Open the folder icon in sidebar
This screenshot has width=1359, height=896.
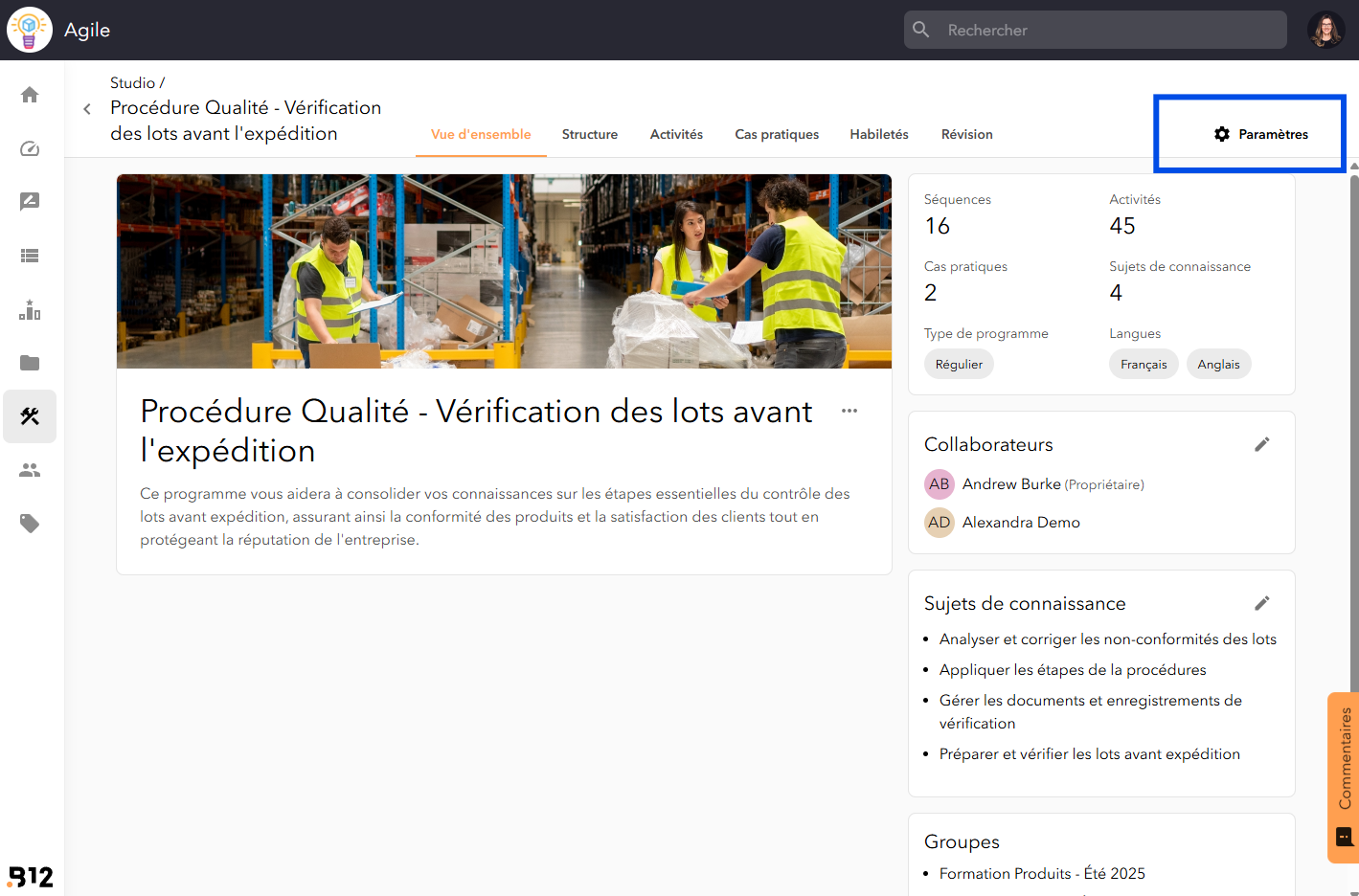pyautogui.click(x=30, y=363)
